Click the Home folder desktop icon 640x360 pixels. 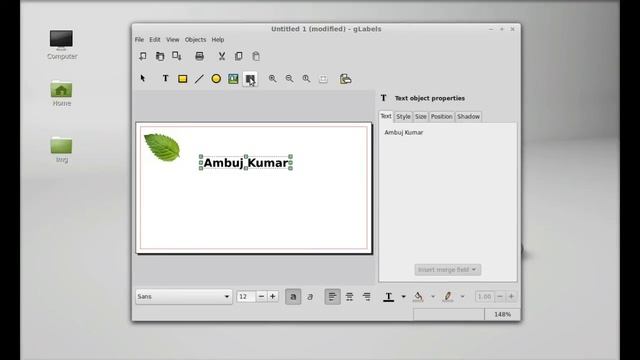click(62, 93)
